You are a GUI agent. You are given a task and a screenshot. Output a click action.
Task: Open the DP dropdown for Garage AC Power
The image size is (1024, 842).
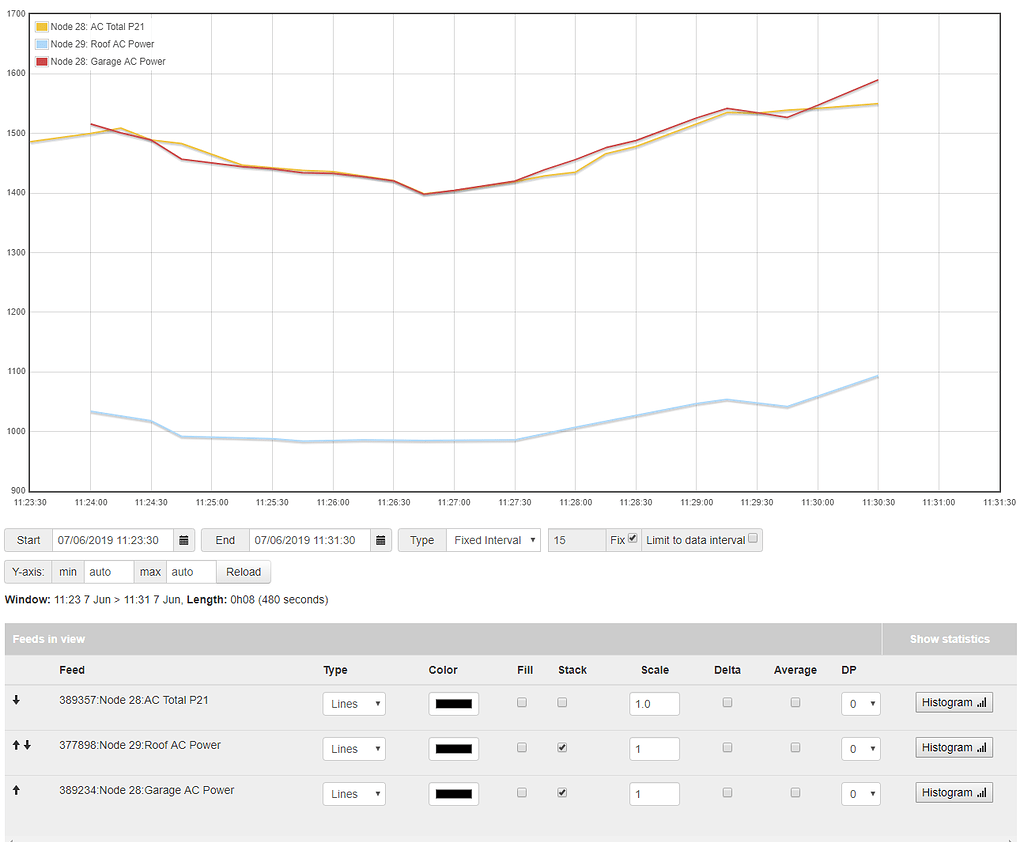(x=861, y=792)
